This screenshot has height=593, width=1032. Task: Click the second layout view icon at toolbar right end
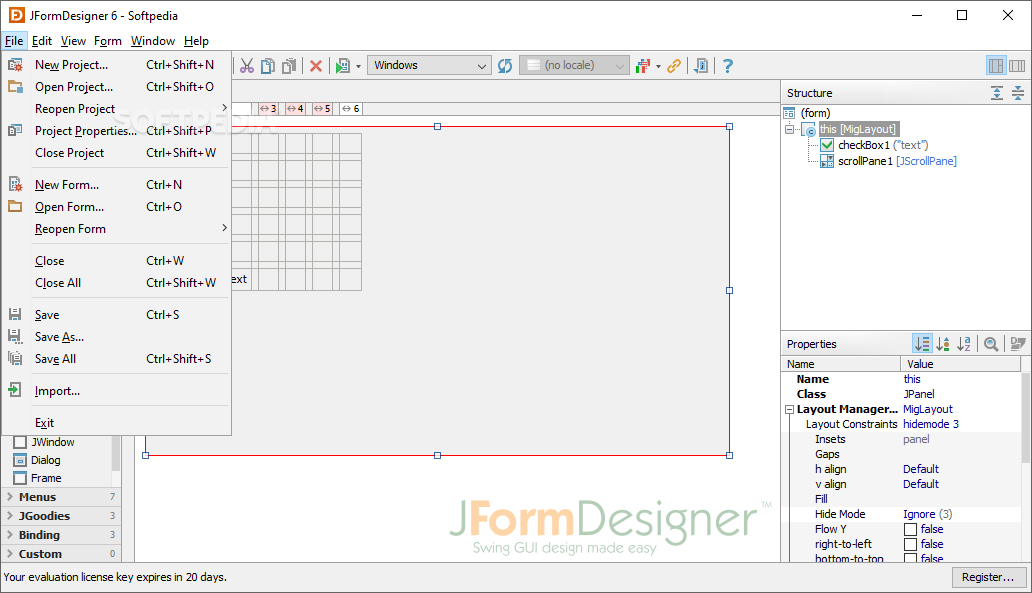[1017, 66]
